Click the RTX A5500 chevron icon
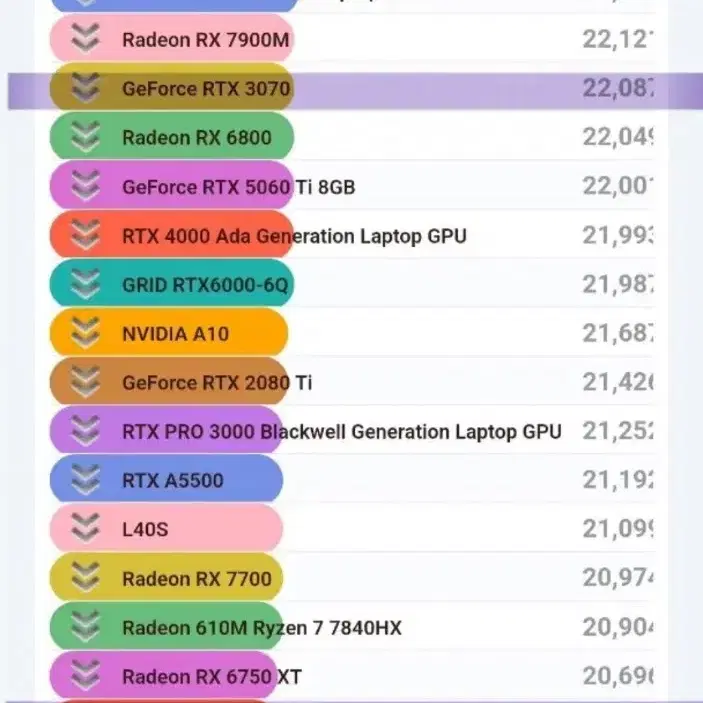Screen dimensions: 703x703 tap(85, 480)
